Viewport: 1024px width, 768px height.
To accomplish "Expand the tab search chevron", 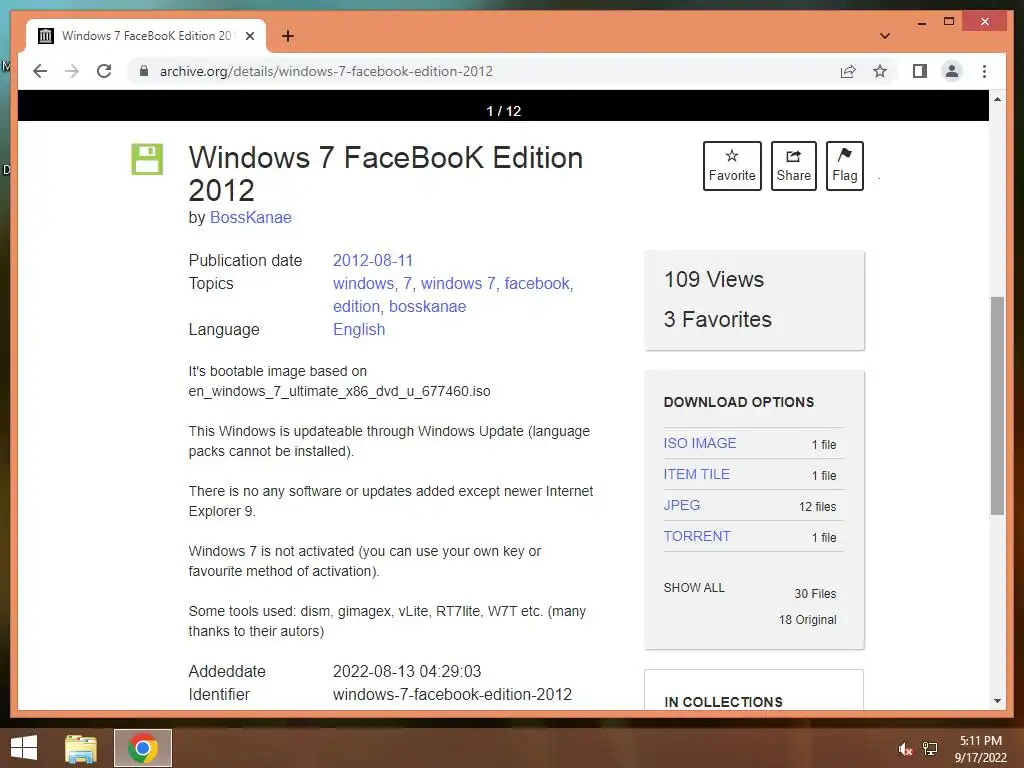I will coord(885,36).
